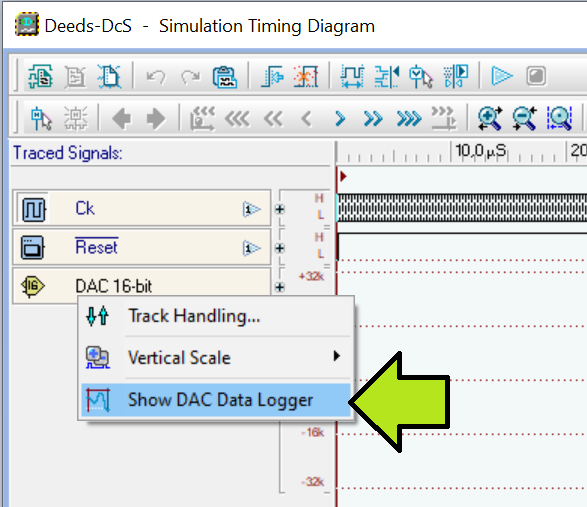Toggle the Ck signal input arrow

(251, 209)
